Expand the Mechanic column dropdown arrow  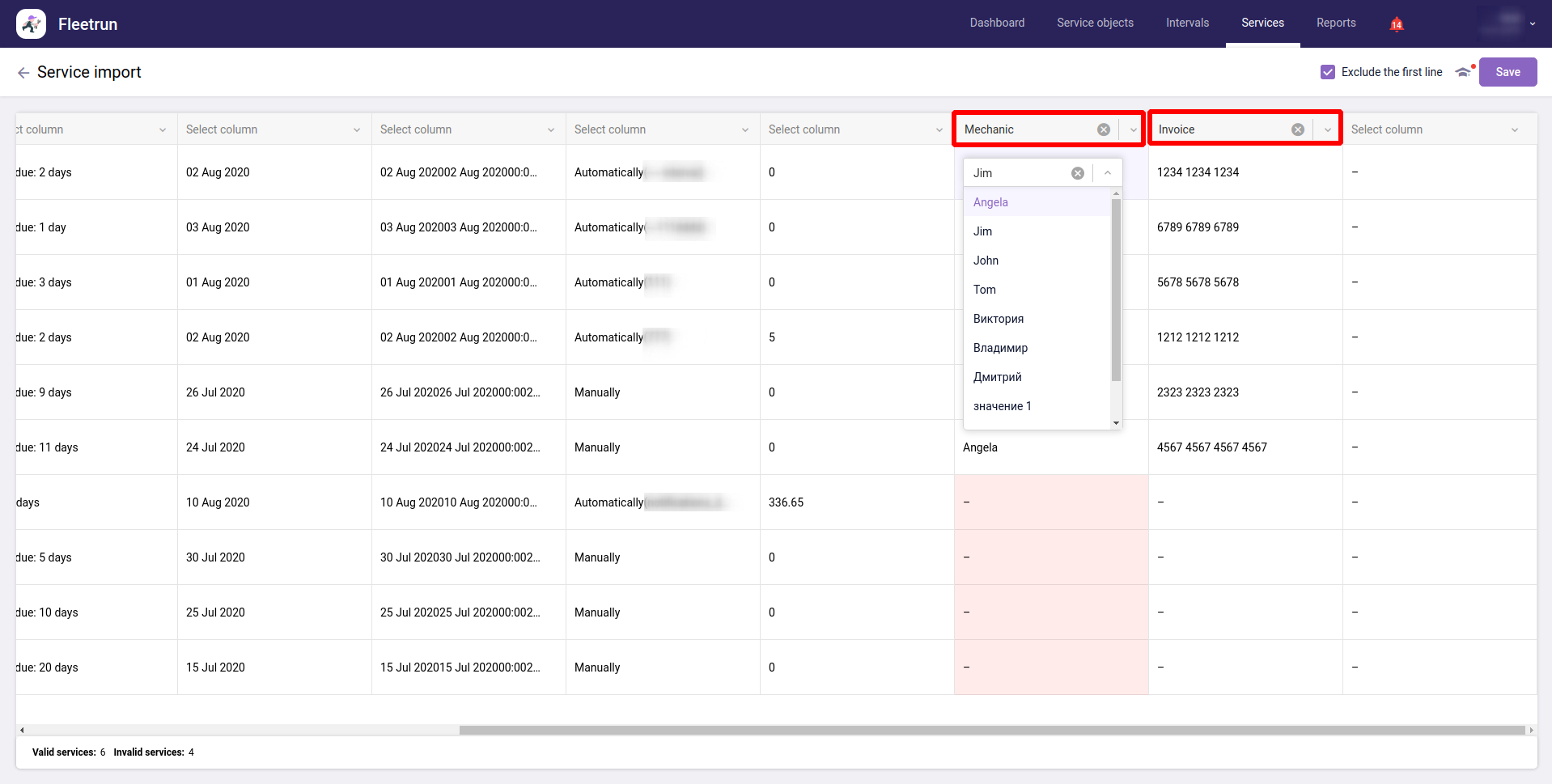1133,129
